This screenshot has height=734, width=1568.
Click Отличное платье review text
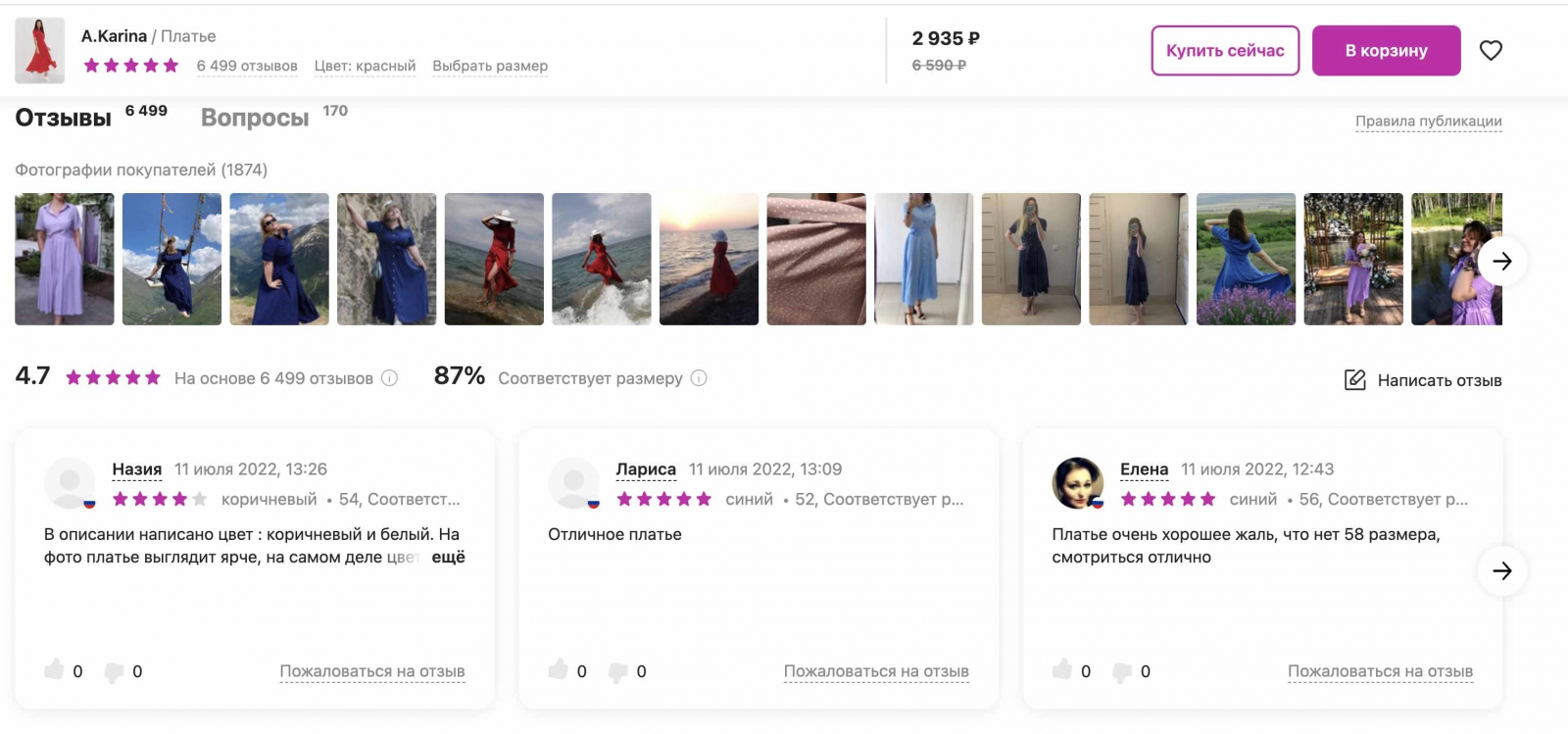[614, 534]
